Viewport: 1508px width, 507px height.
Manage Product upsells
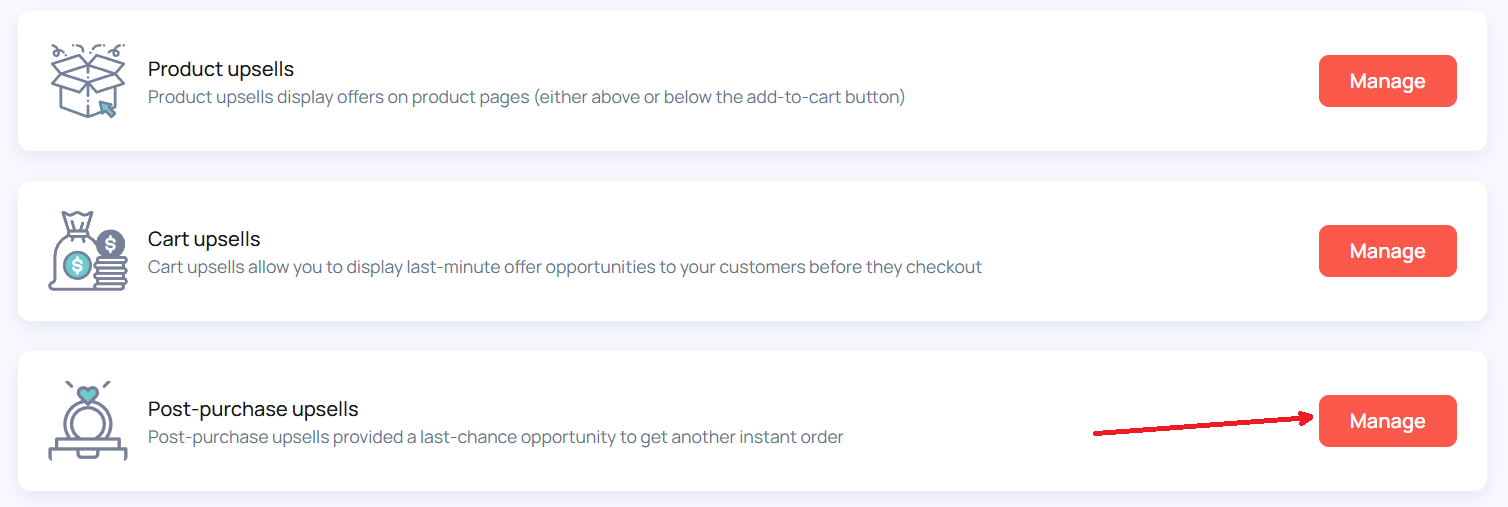point(1387,81)
